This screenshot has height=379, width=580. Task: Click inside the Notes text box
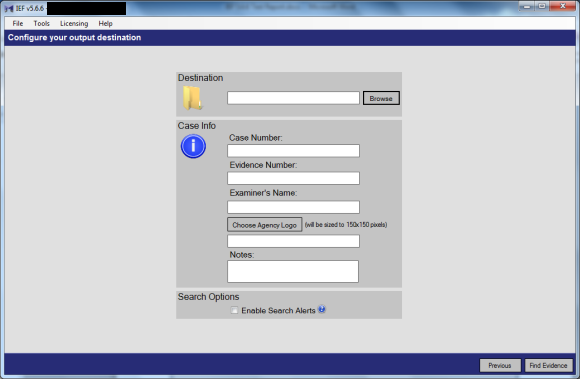[293, 271]
